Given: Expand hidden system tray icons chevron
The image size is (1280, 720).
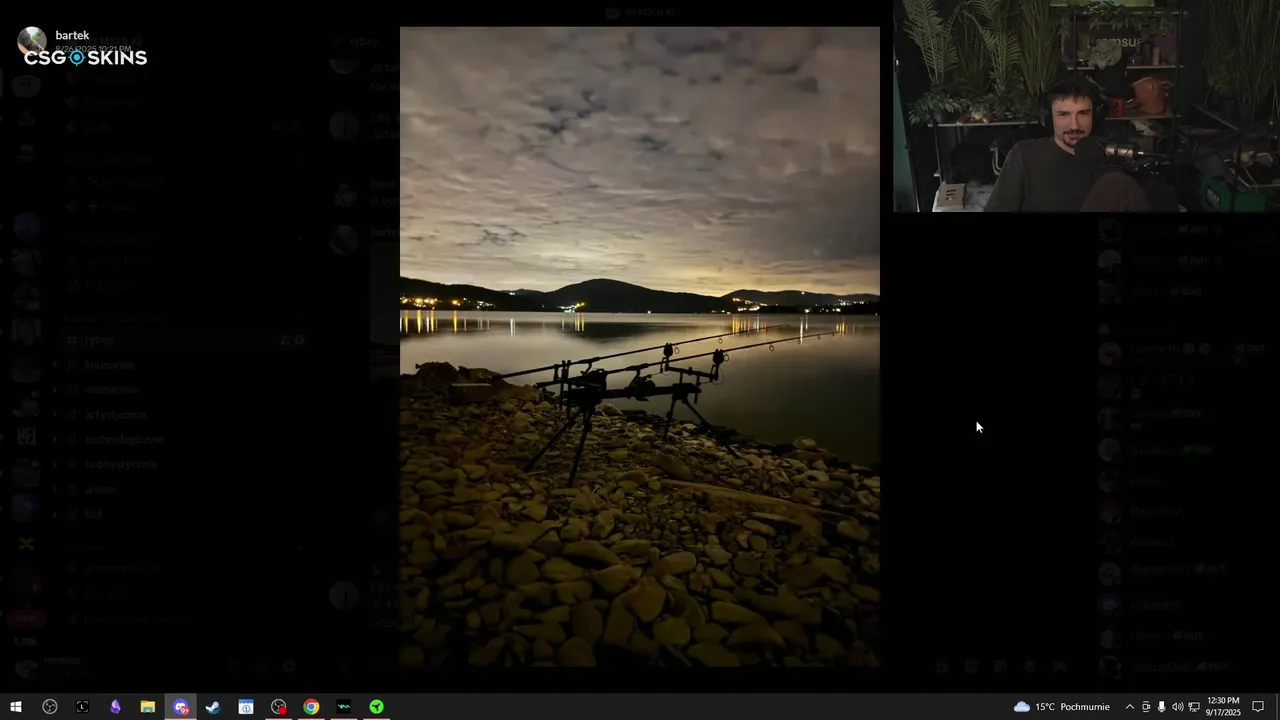Looking at the screenshot, I should pos(1130,707).
